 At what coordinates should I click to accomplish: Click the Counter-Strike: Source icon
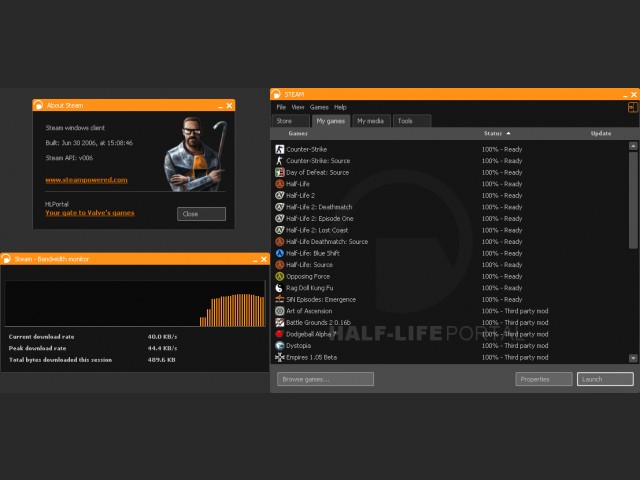pos(280,161)
